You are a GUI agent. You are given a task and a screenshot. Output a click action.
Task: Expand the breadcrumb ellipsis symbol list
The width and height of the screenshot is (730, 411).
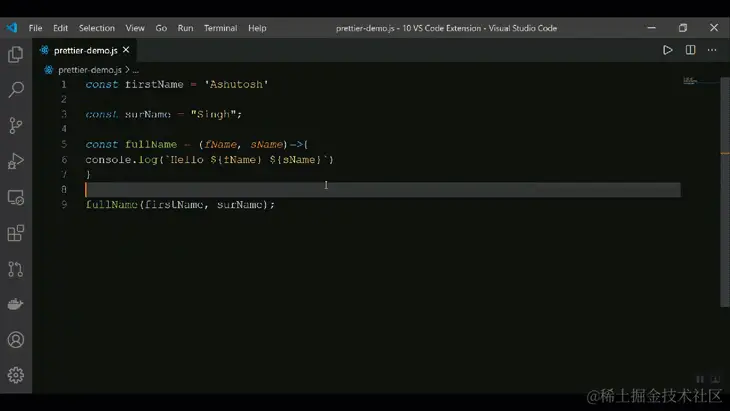(135, 70)
